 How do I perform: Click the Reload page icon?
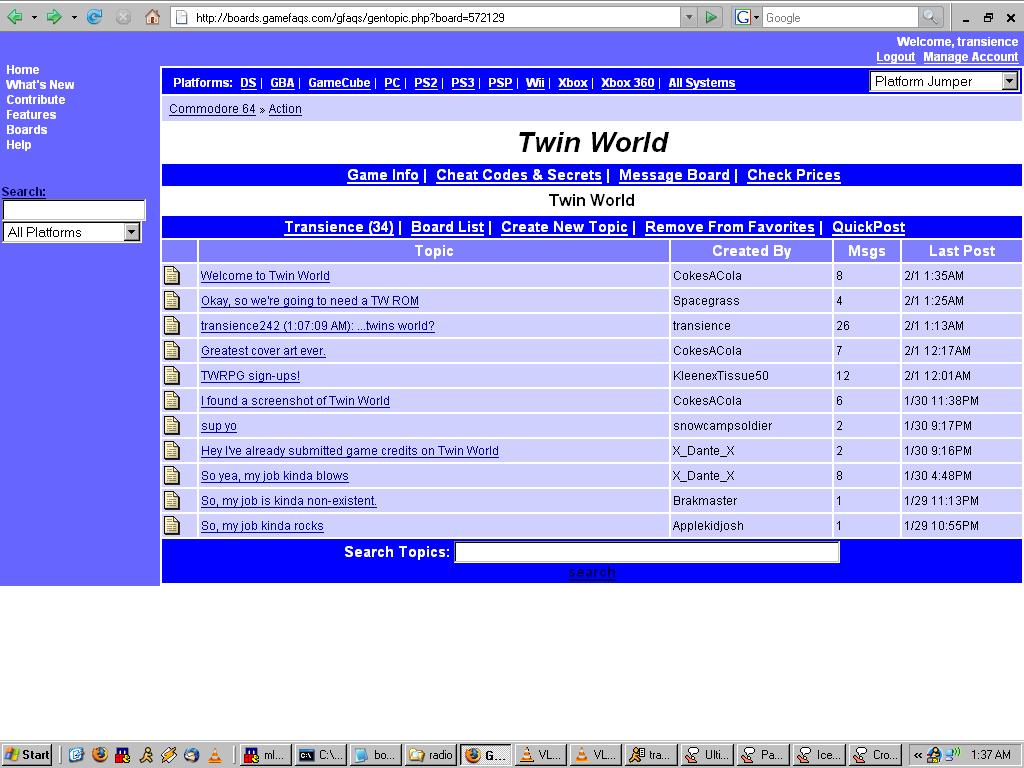click(x=94, y=17)
